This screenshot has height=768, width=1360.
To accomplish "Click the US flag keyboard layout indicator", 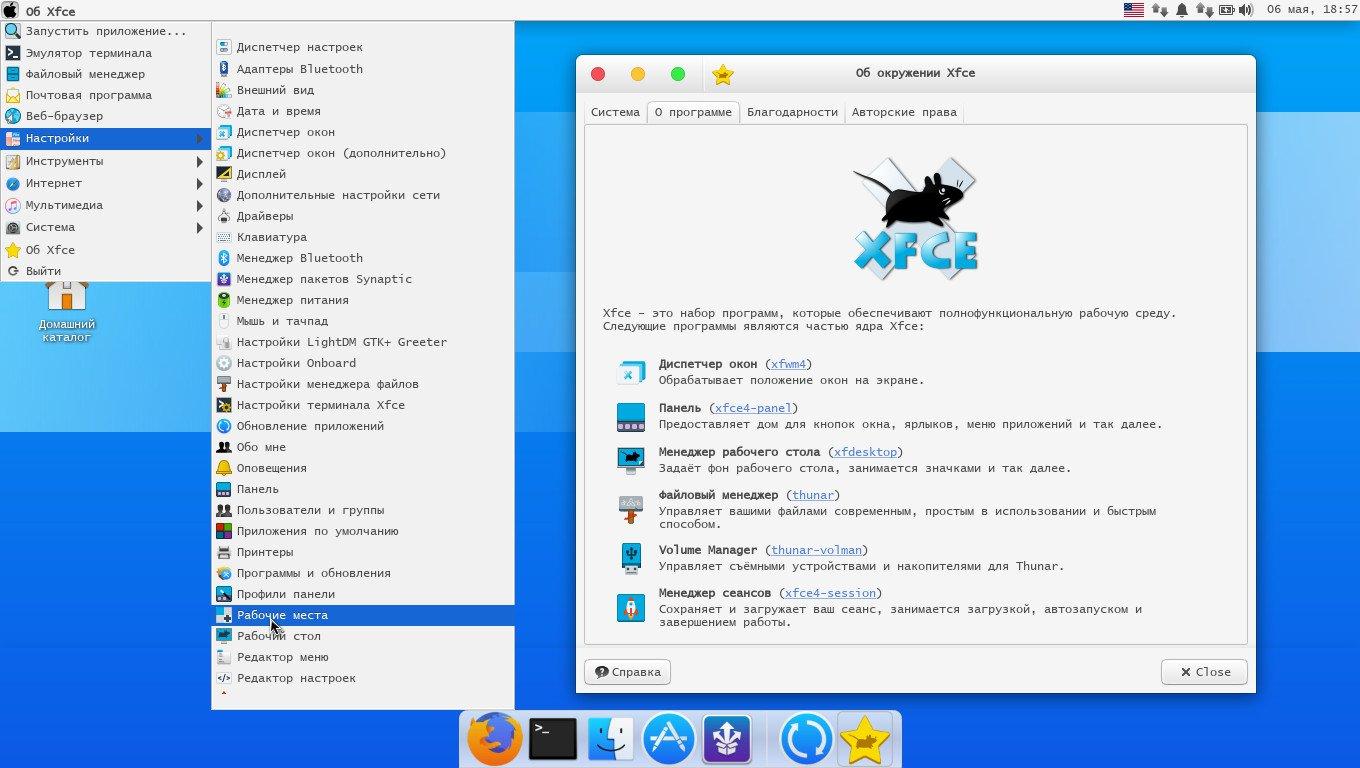I will point(1133,10).
